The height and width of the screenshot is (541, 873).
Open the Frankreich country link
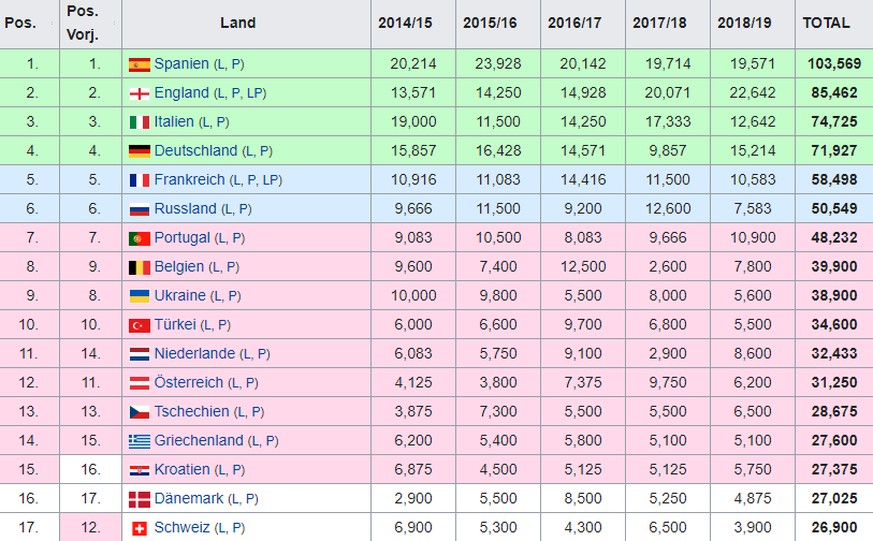click(x=189, y=180)
